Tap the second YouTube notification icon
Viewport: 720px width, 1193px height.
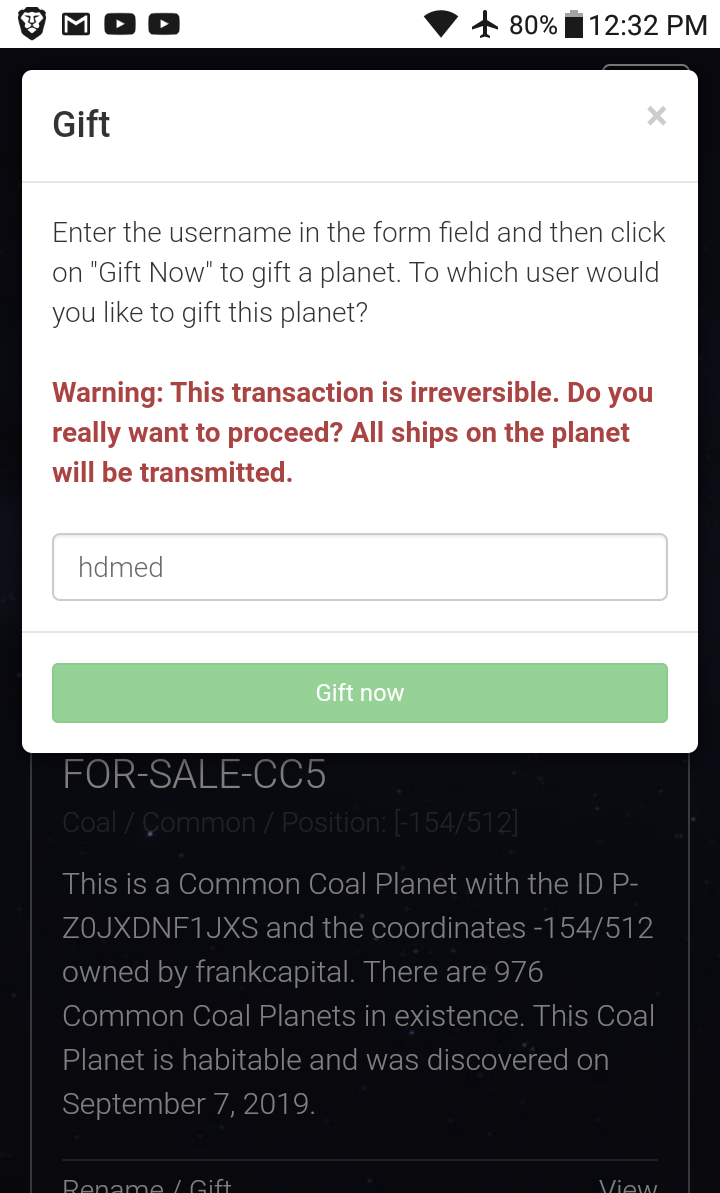pyautogui.click(x=164, y=24)
